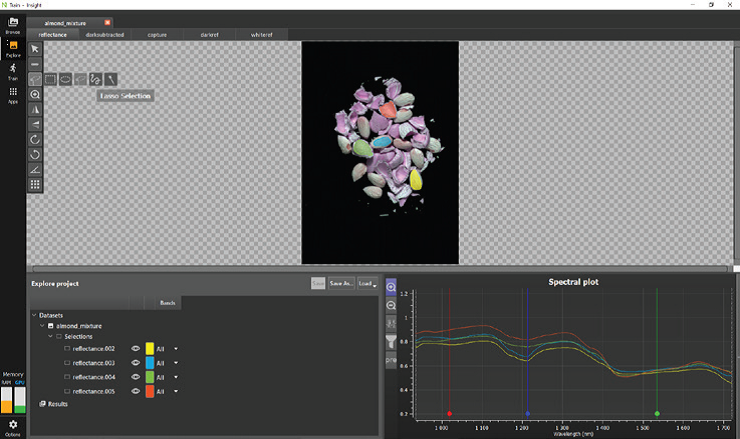Click the pointer arrow tool
The image size is (740, 439).
pyautogui.click(x=35, y=48)
